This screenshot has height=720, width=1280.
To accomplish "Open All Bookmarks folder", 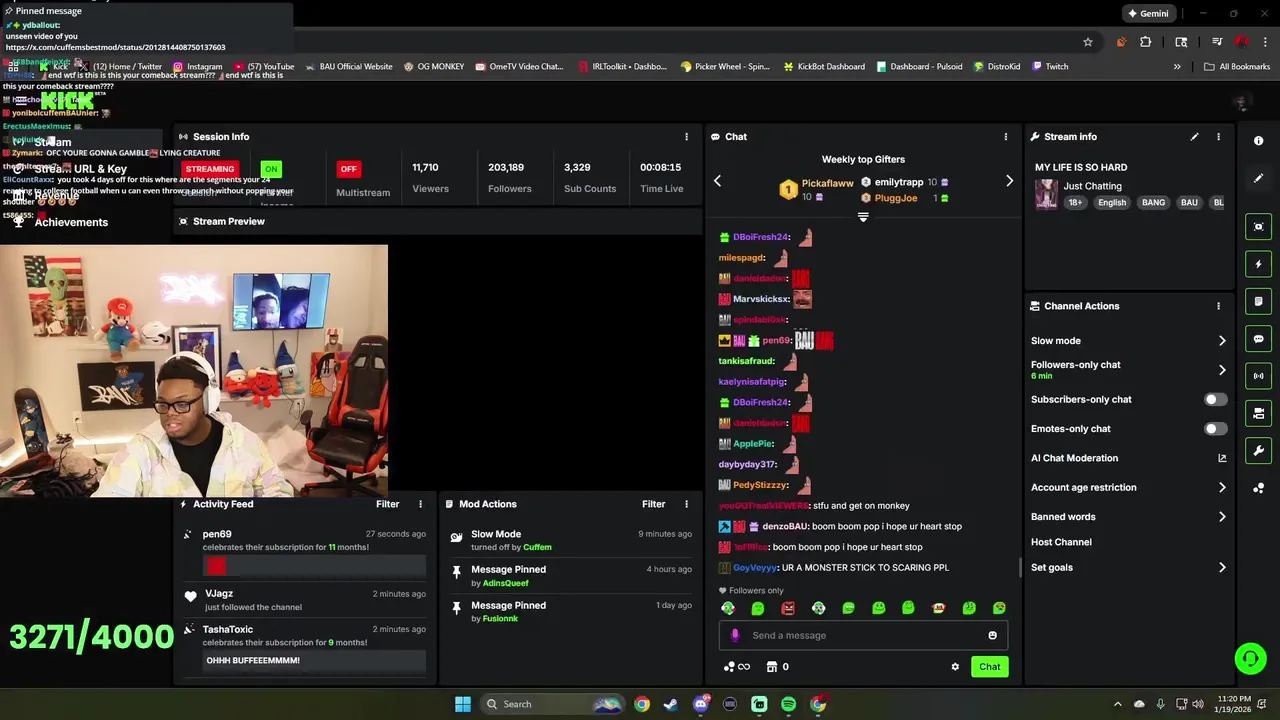I will [1237, 67].
